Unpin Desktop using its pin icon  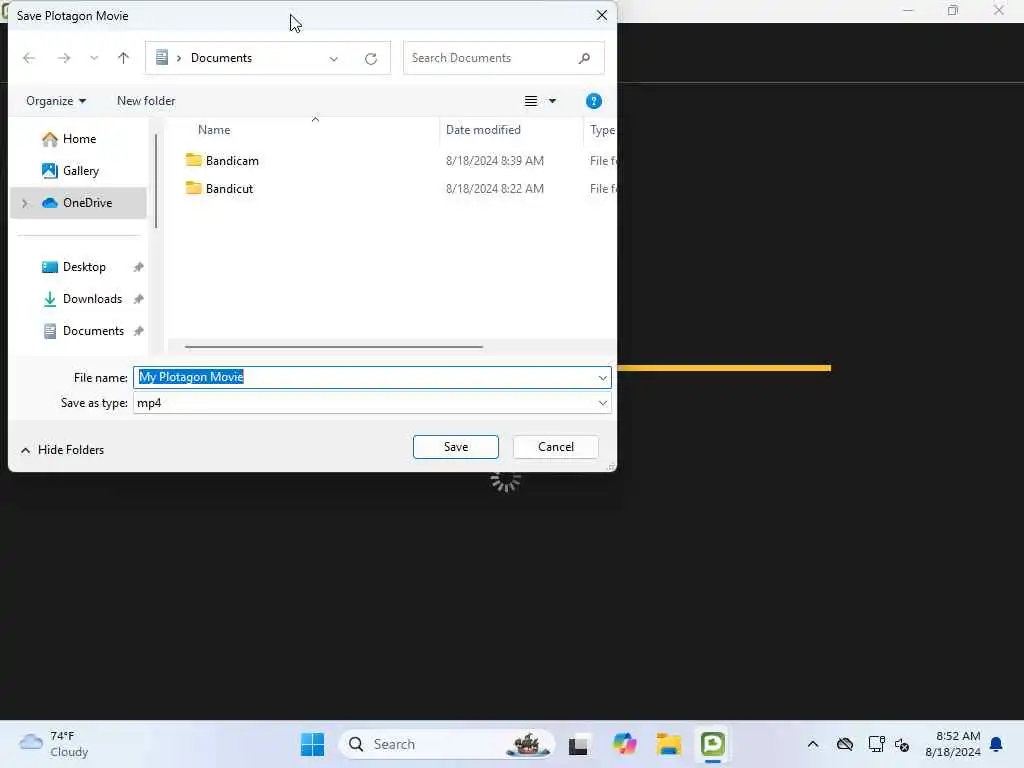[x=138, y=267]
